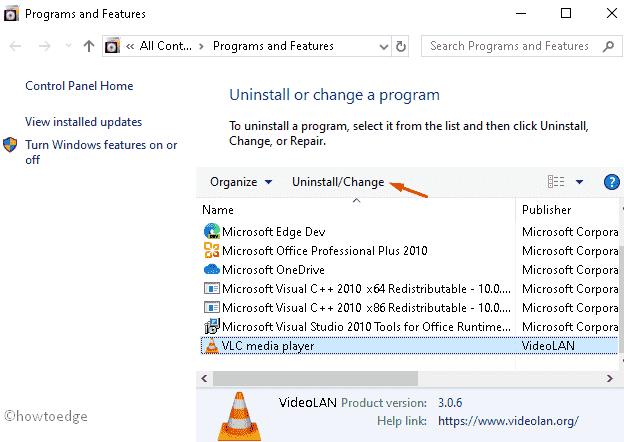The height and width of the screenshot is (442, 624).
Task: Go up one folder level arrow
Action: coord(89,46)
